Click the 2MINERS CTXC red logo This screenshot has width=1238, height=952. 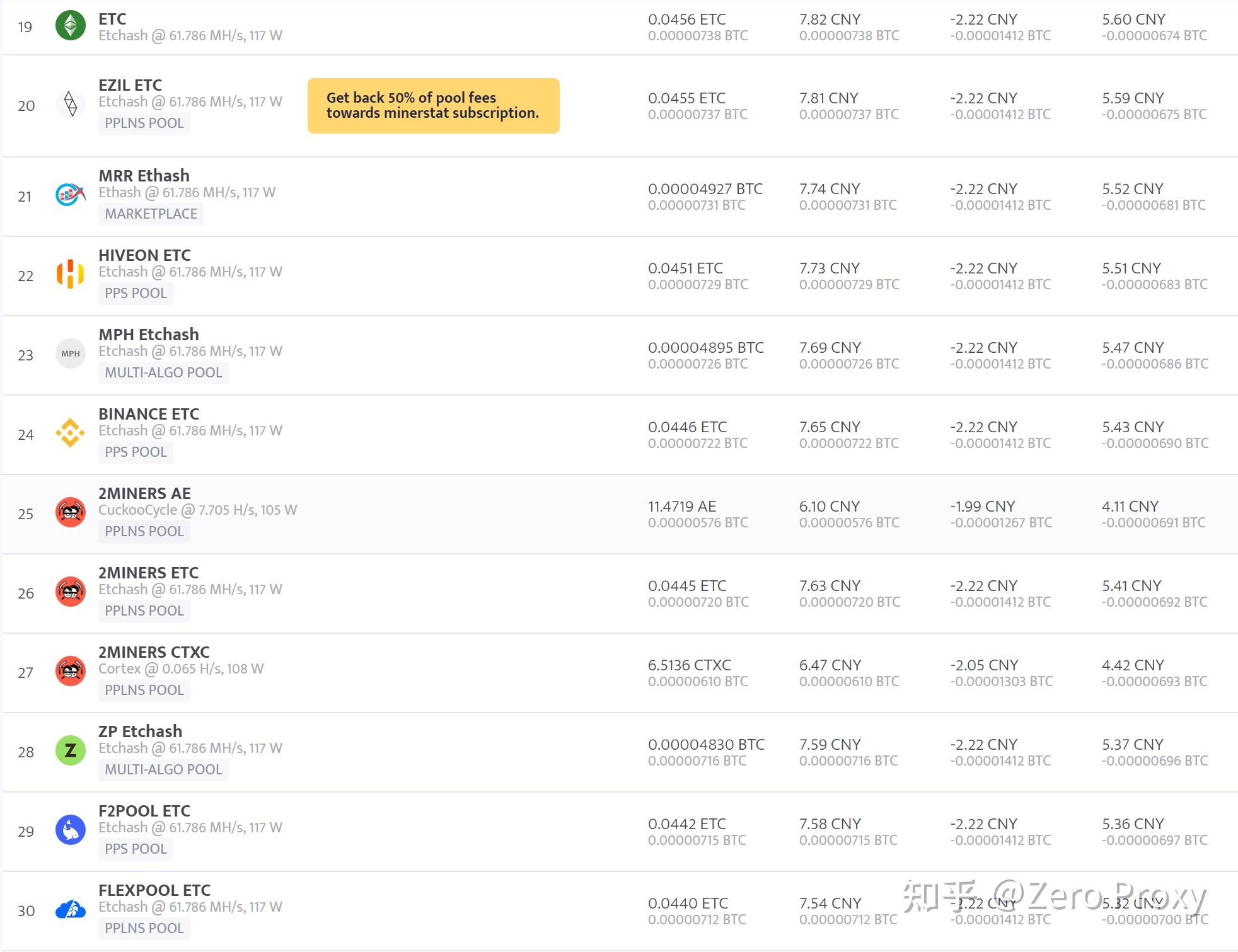click(x=71, y=671)
